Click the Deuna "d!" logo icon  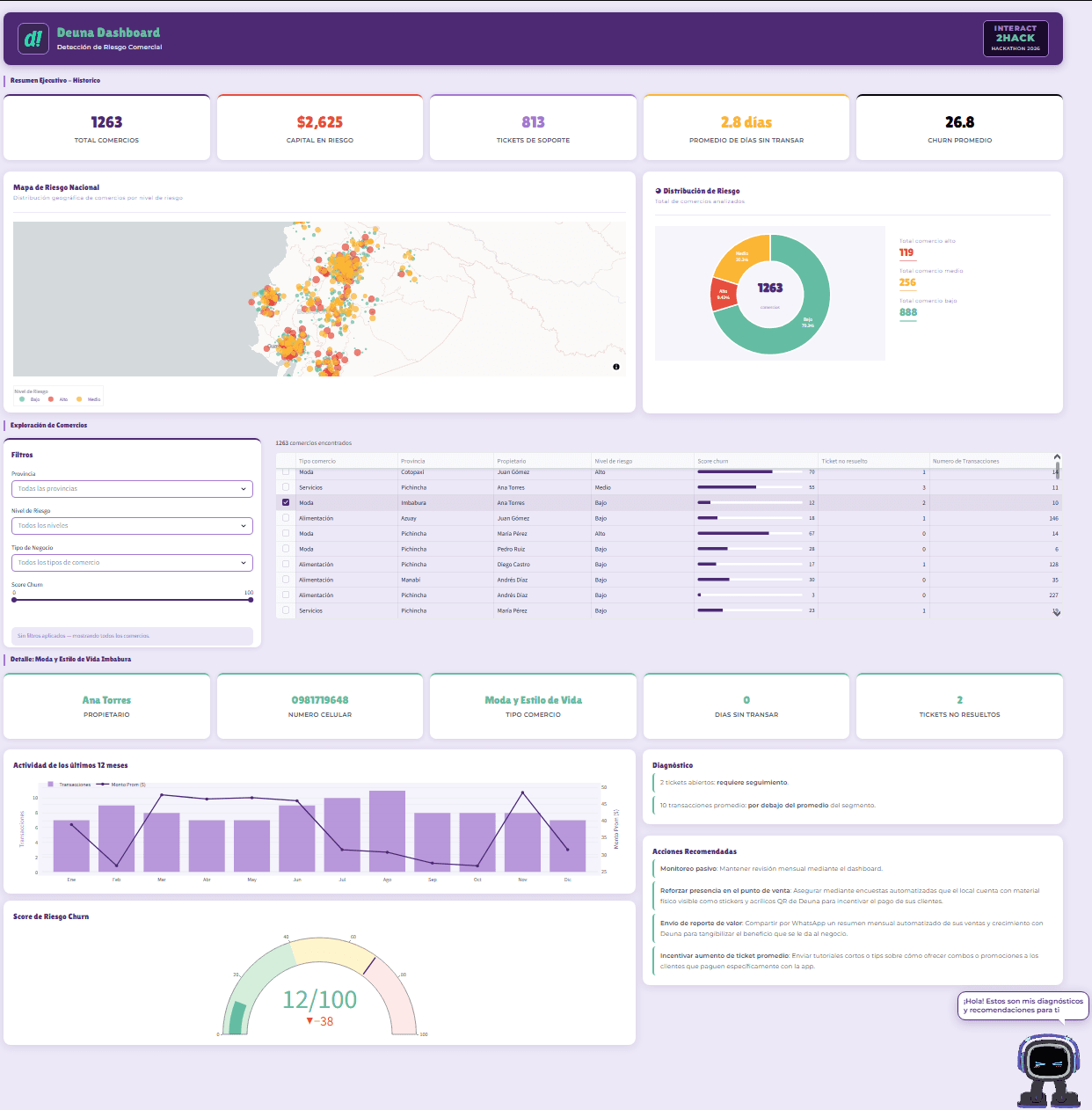tap(33, 39)
